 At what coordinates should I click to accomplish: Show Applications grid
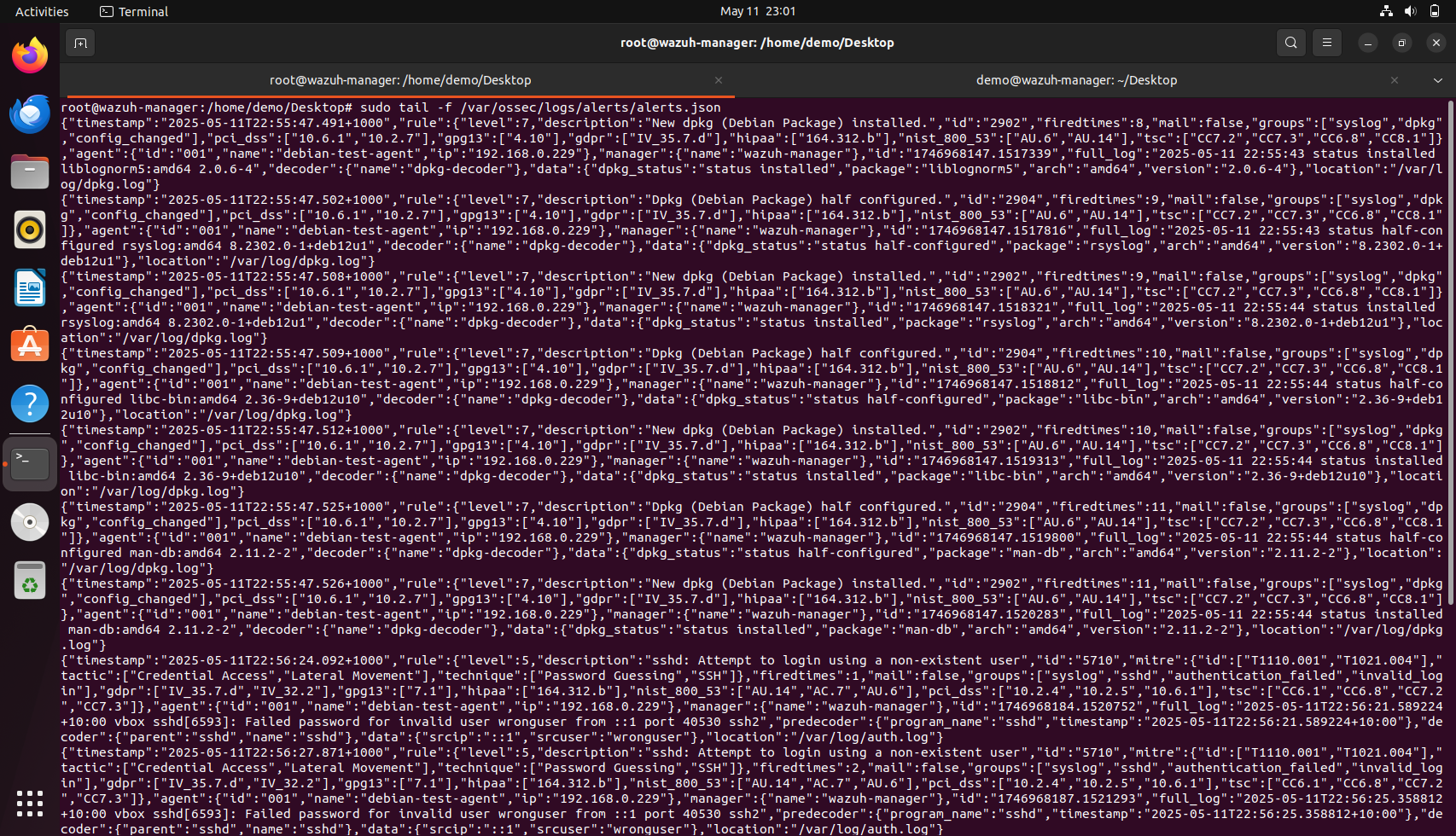[30, 803]
